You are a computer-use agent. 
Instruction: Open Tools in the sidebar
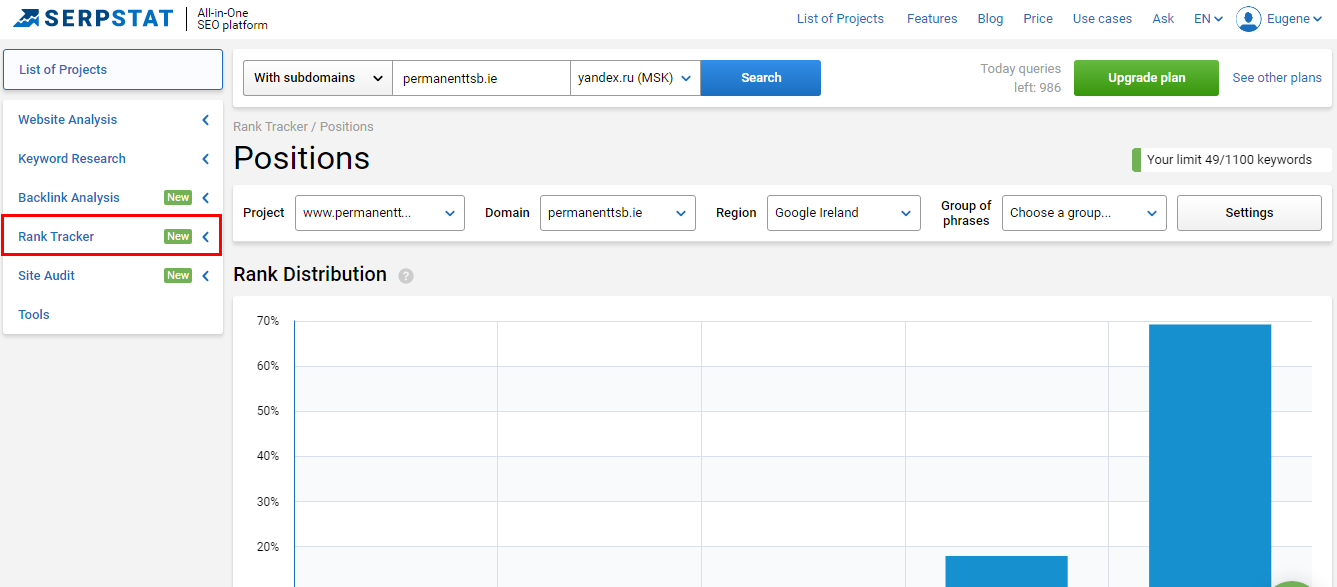click(x=34, y=315)
